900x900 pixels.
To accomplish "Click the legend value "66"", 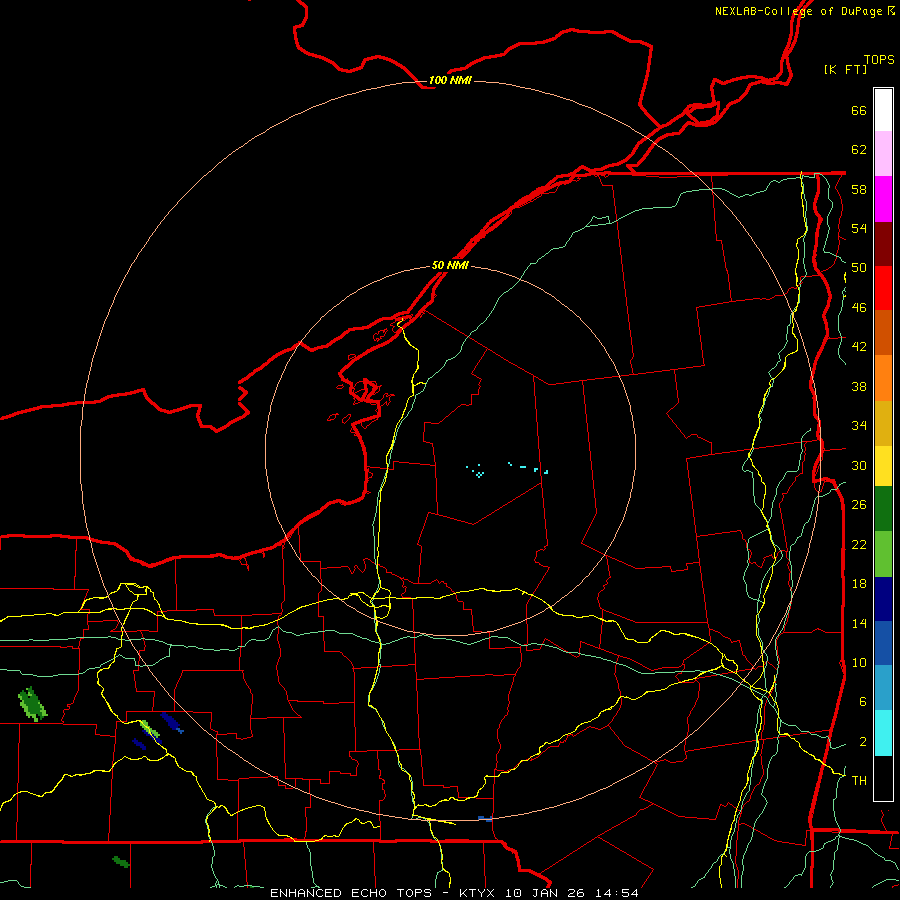I will pyautogui.click(x=859, y=110).
